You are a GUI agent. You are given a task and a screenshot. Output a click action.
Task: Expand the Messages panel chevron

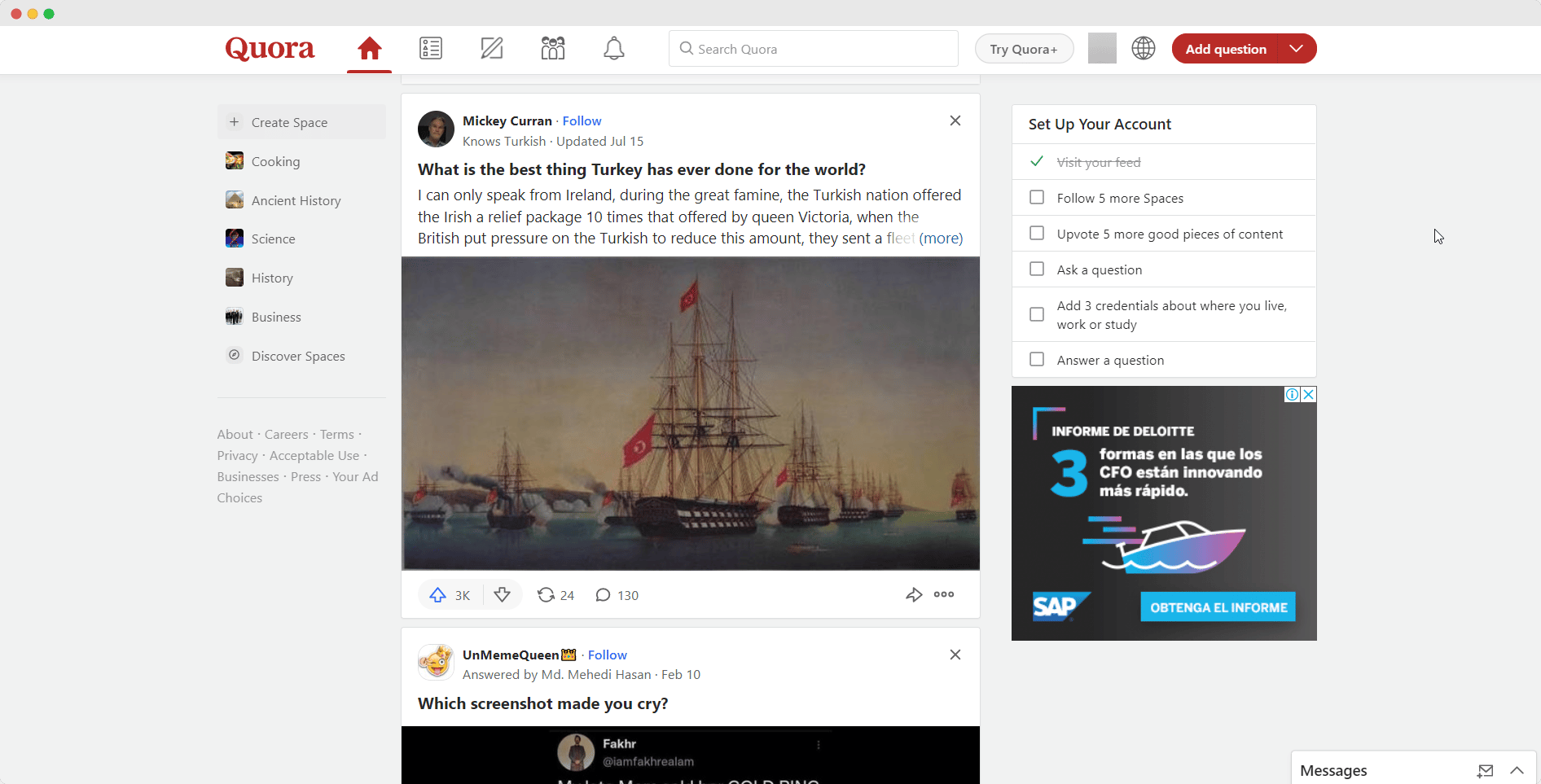[1517, 770]
